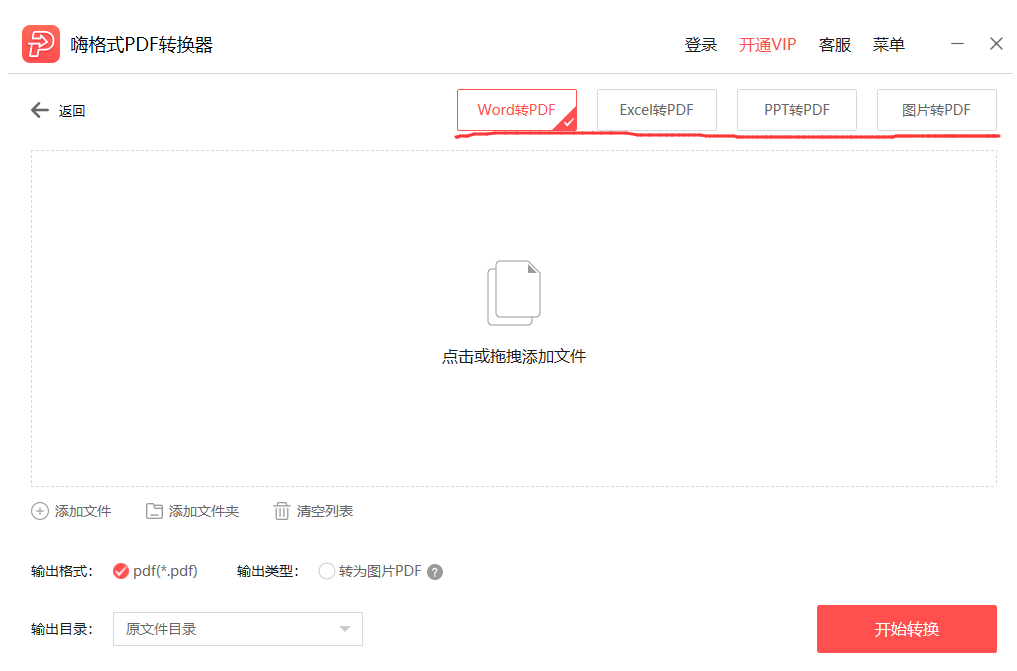Viewport: 1017px width, 671px height.
Task: Click the folder icon for 添加文件夹
Action: point(154,510)
